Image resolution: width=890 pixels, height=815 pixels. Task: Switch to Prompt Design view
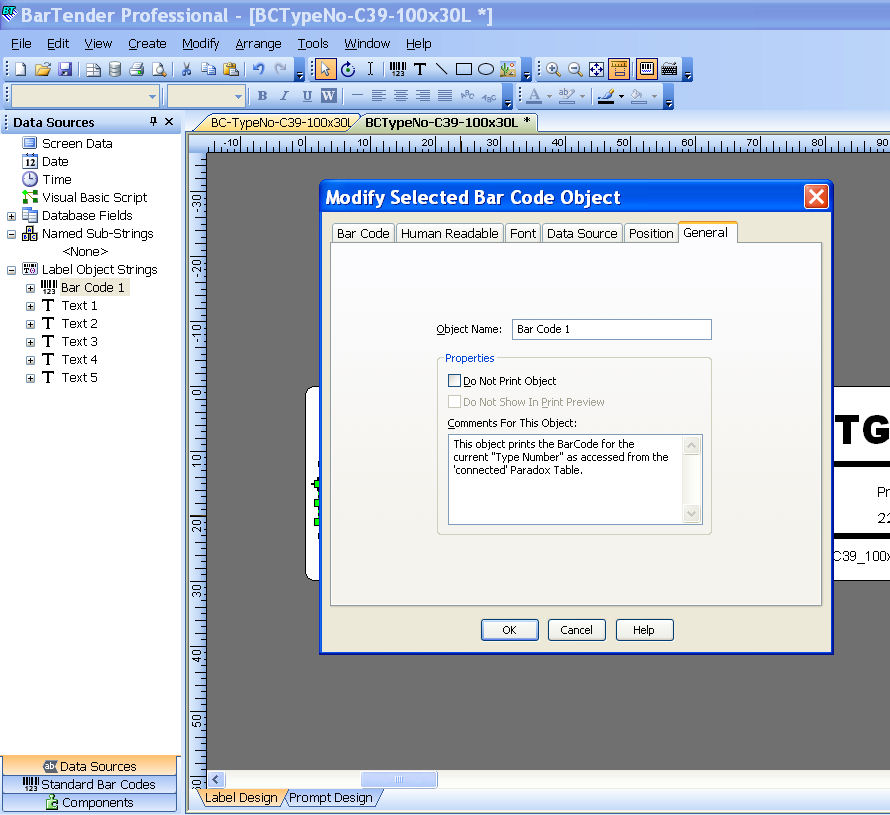[x=330, y=797]
